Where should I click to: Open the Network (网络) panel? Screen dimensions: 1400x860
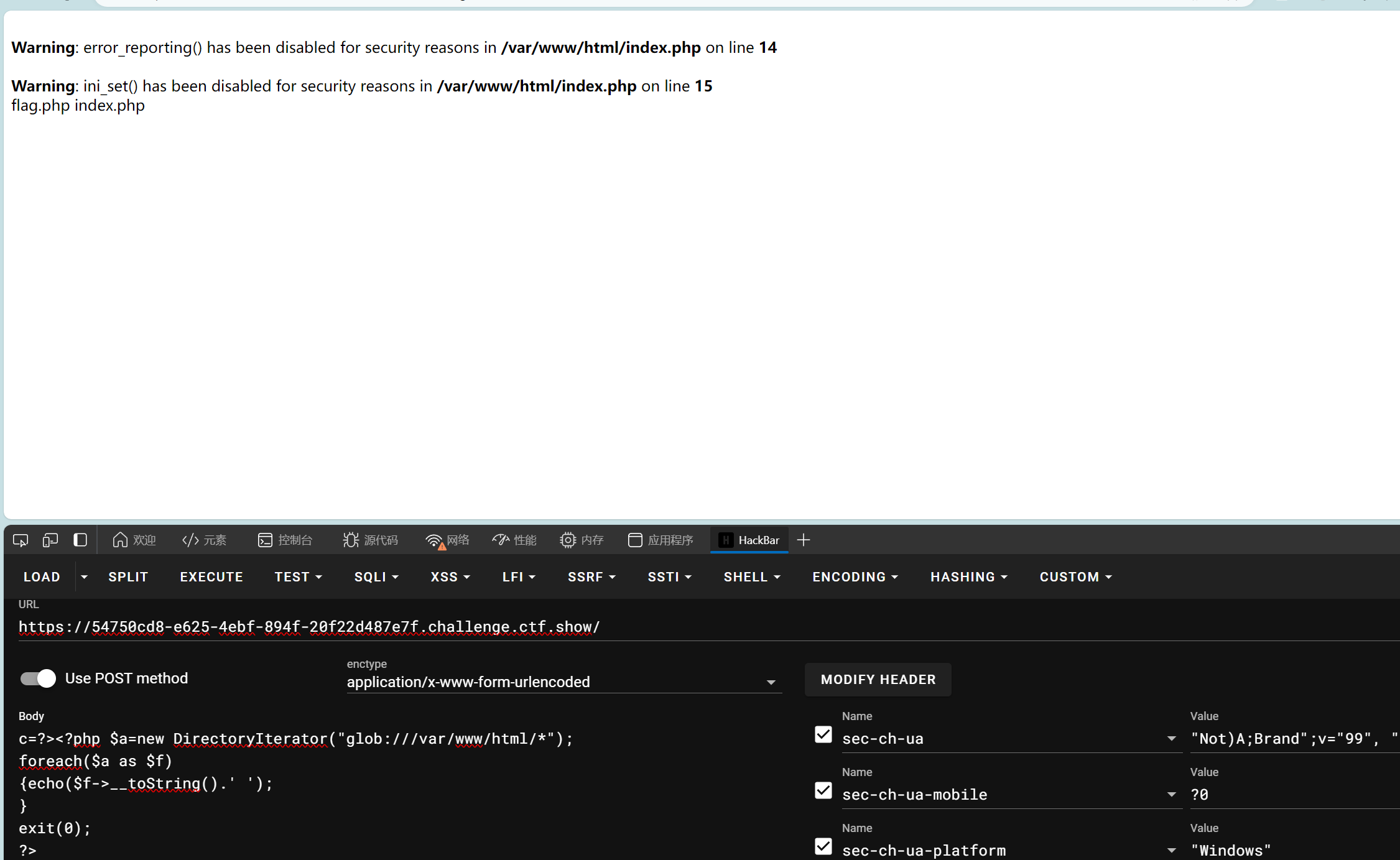(448, 540)
